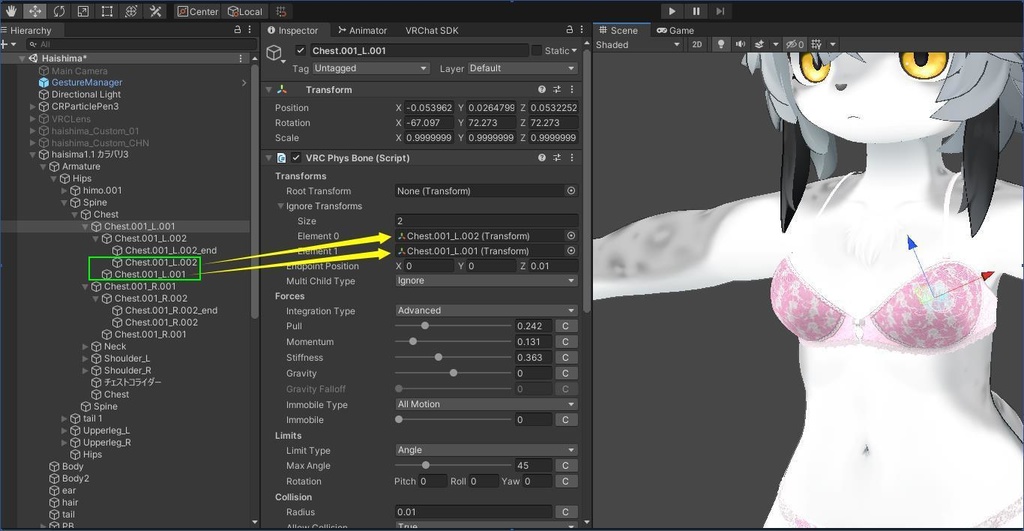Image resolution: width=1024 pixels, height=531 pixels.
Task: Select the Scale tool
Action: click(x=83, y=11)
